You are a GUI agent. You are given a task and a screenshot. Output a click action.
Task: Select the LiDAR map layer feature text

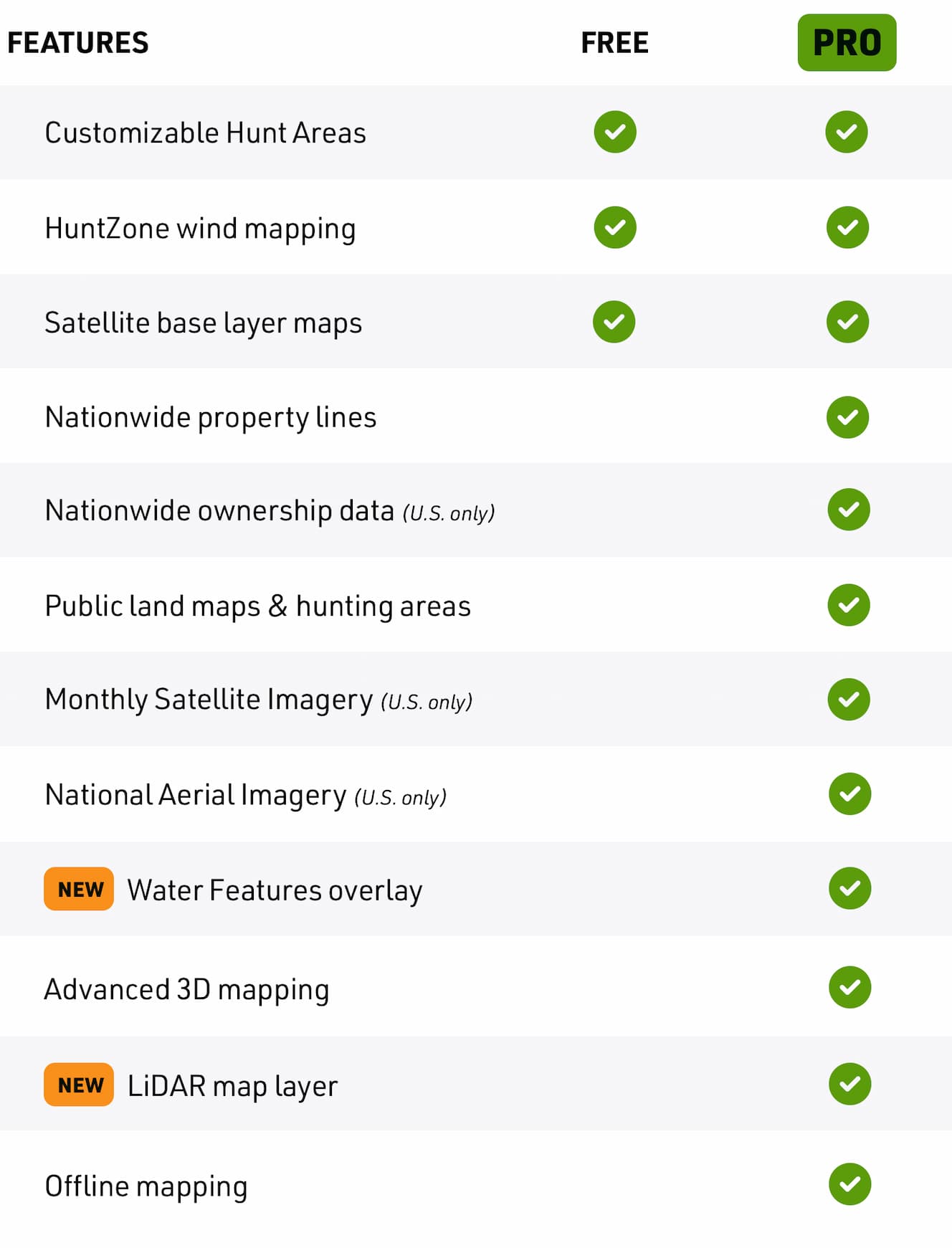point(232,1087)
